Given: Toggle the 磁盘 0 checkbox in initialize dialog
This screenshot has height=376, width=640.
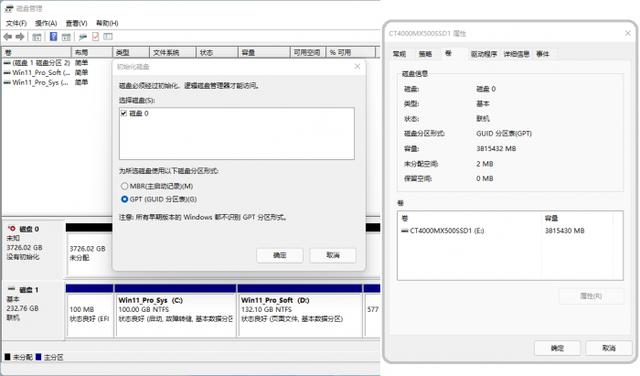Looking at the screenshot, I should point(124,113).
